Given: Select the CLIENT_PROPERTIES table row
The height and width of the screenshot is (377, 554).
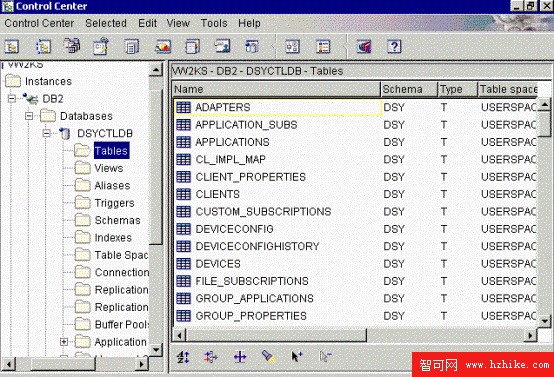Looking at the screenshot, I should (x=356, y=177).
